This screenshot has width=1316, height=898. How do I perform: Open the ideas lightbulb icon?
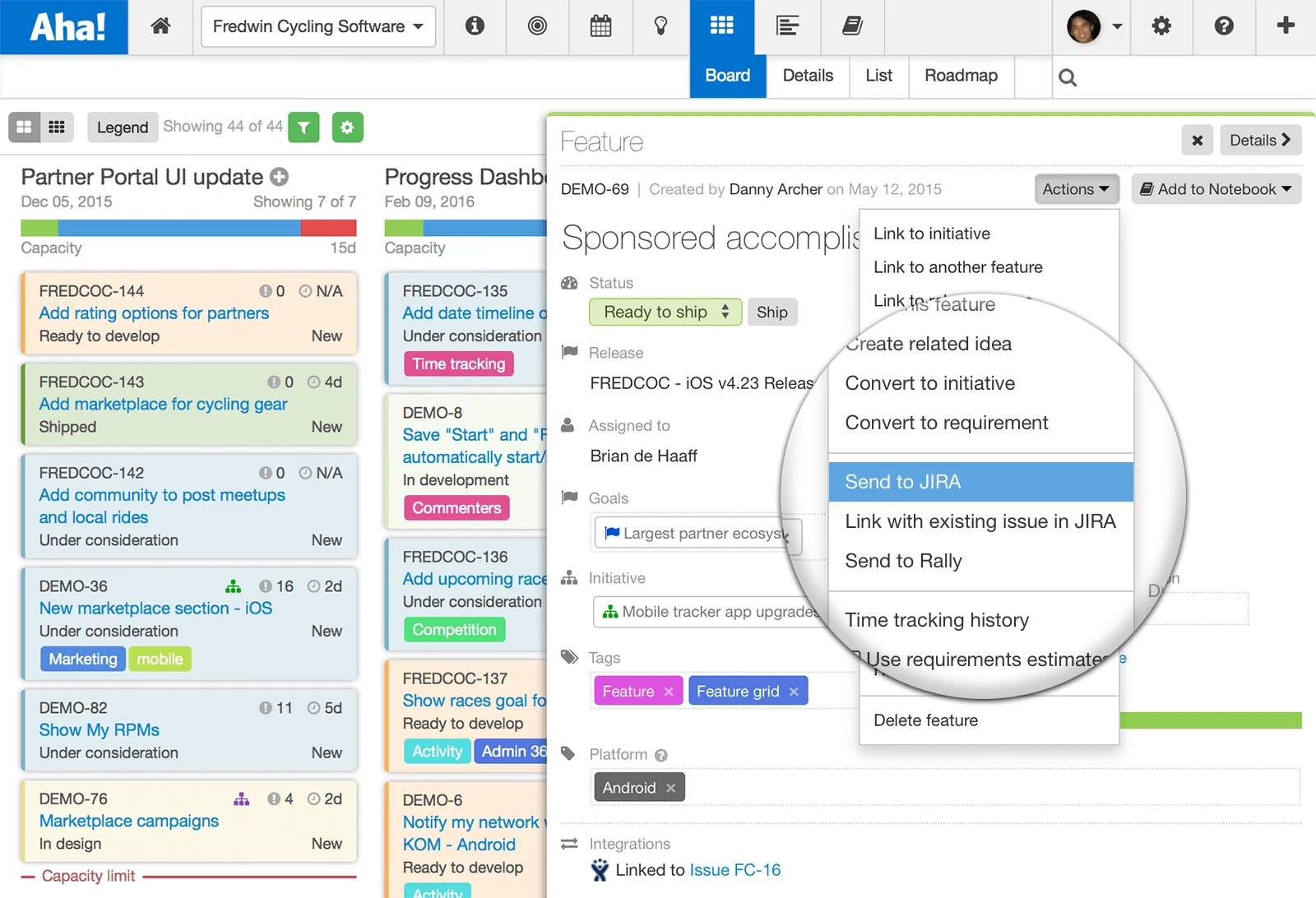point(660,26)
